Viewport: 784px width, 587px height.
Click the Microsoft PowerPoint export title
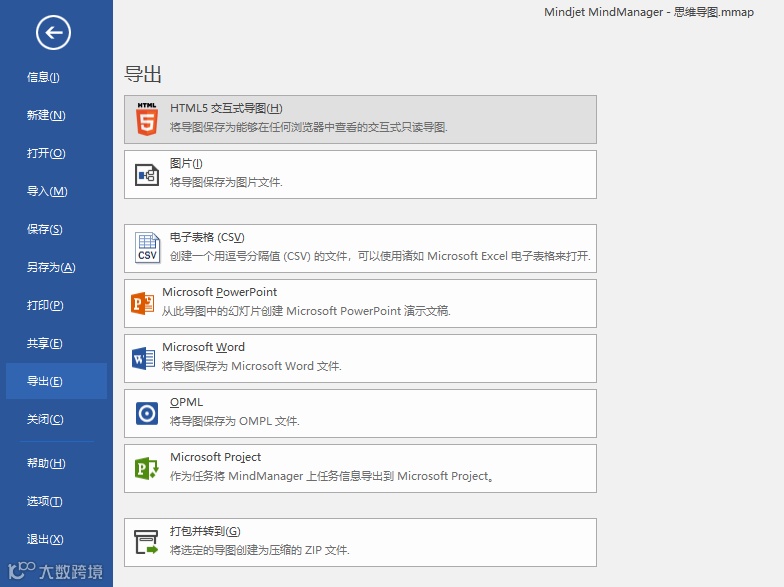tap(220, 292)
